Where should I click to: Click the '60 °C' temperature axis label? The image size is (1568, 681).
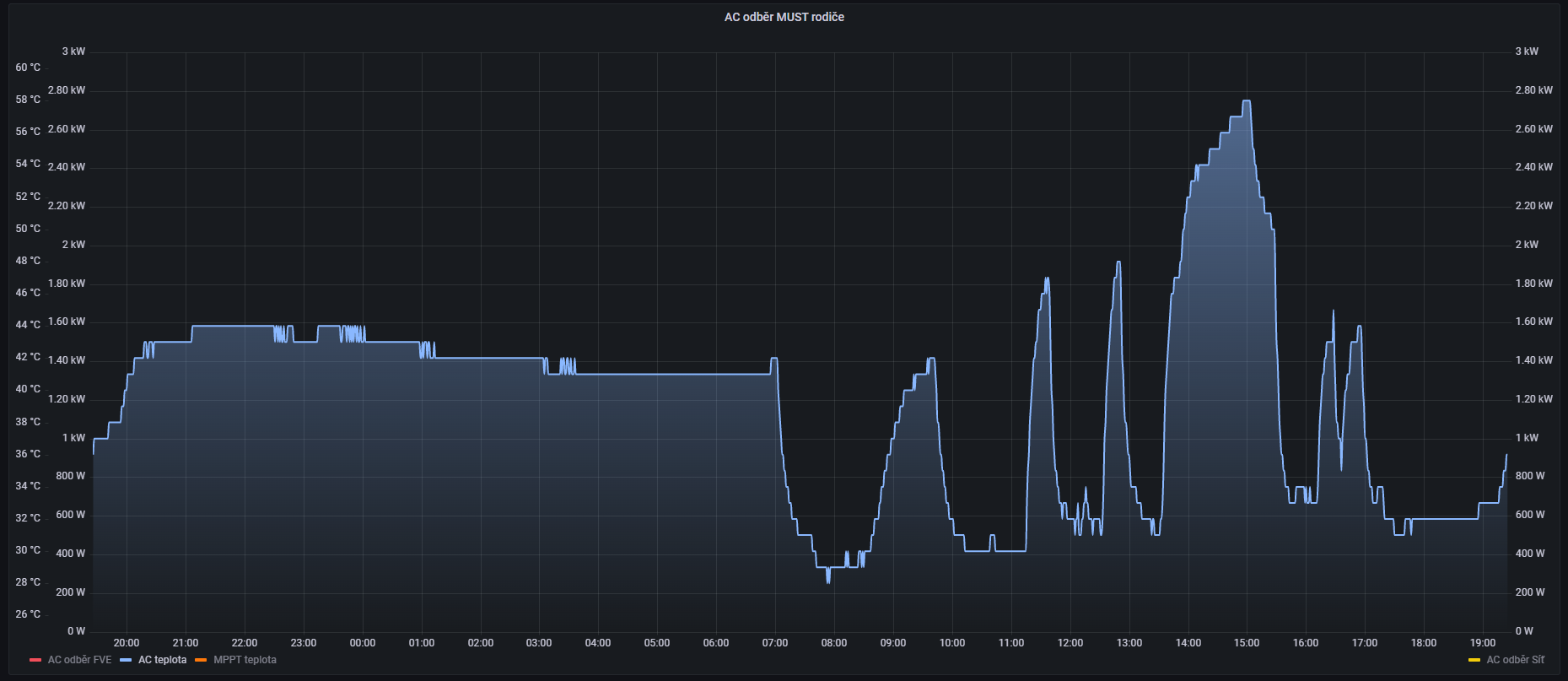tap(28, 68)
